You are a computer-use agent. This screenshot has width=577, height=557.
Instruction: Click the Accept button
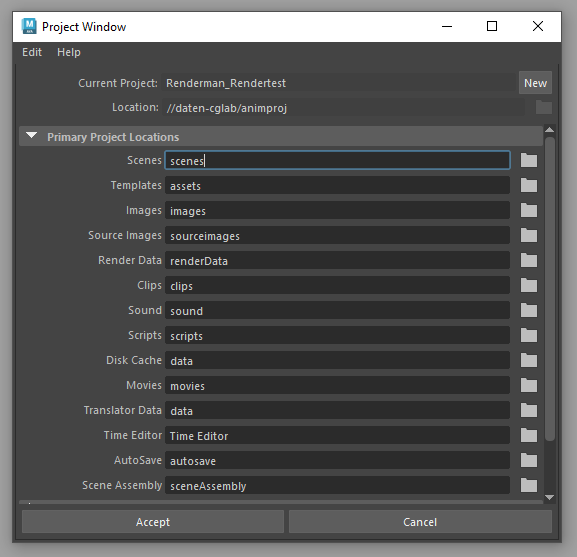click(x=153, y=522)
